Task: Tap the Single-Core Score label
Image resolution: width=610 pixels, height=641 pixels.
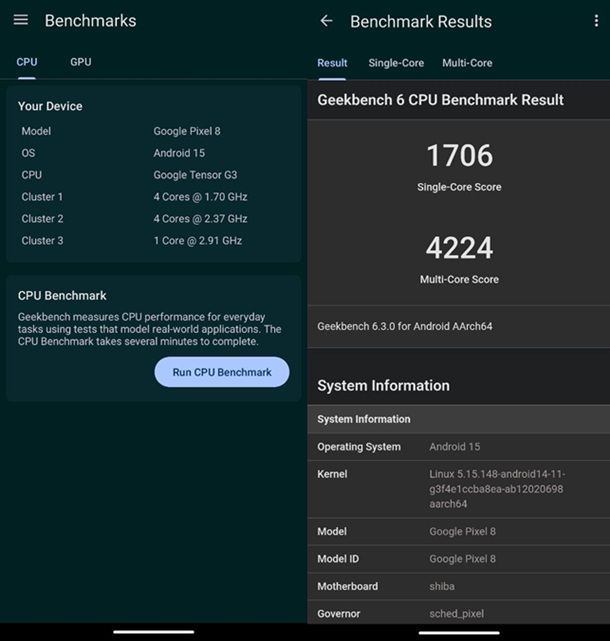Action: [459, 187]
